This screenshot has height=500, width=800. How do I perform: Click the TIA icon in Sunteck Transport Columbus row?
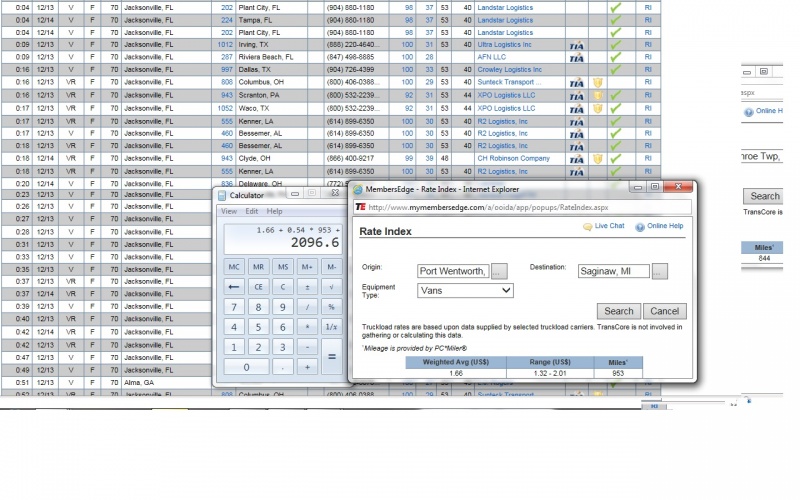point(577,83)
